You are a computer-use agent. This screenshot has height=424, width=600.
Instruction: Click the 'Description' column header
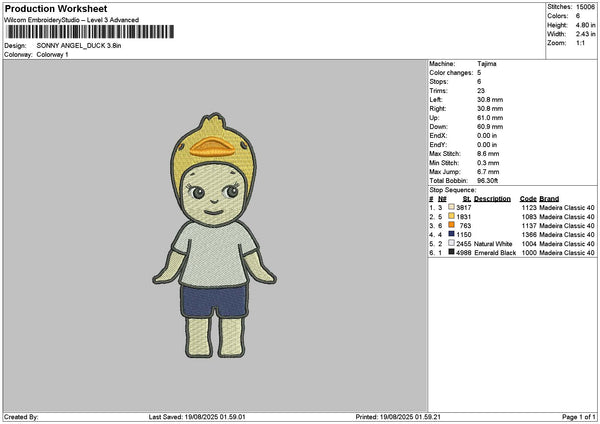tap(492, 199)
